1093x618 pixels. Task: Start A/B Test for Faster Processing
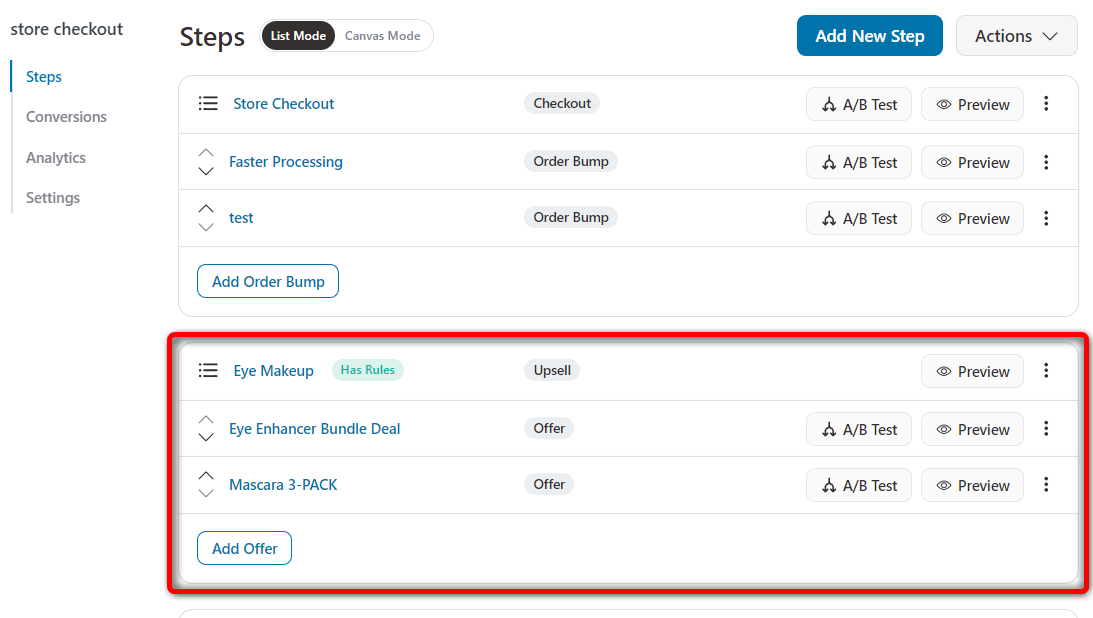coord(859,162)
